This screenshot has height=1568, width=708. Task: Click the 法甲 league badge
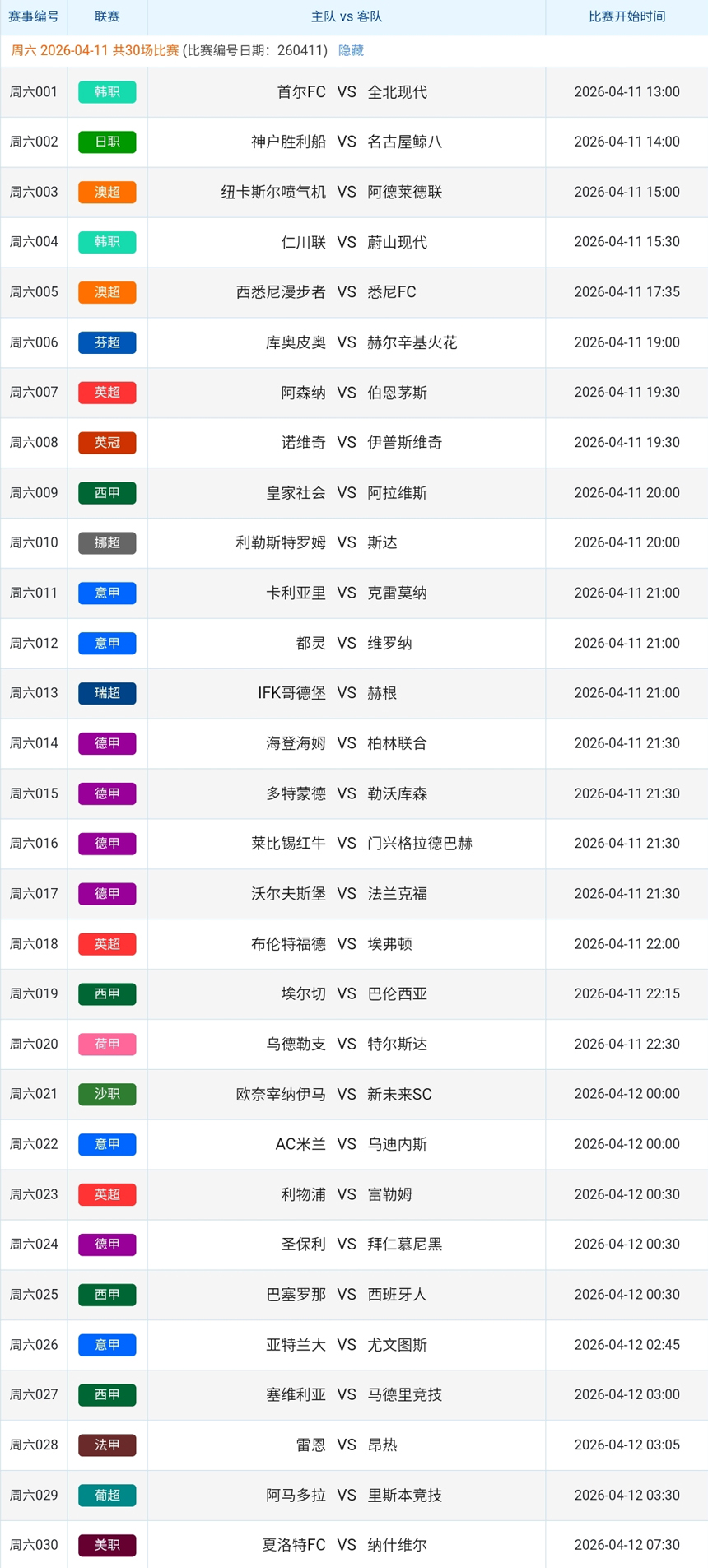107,1445
